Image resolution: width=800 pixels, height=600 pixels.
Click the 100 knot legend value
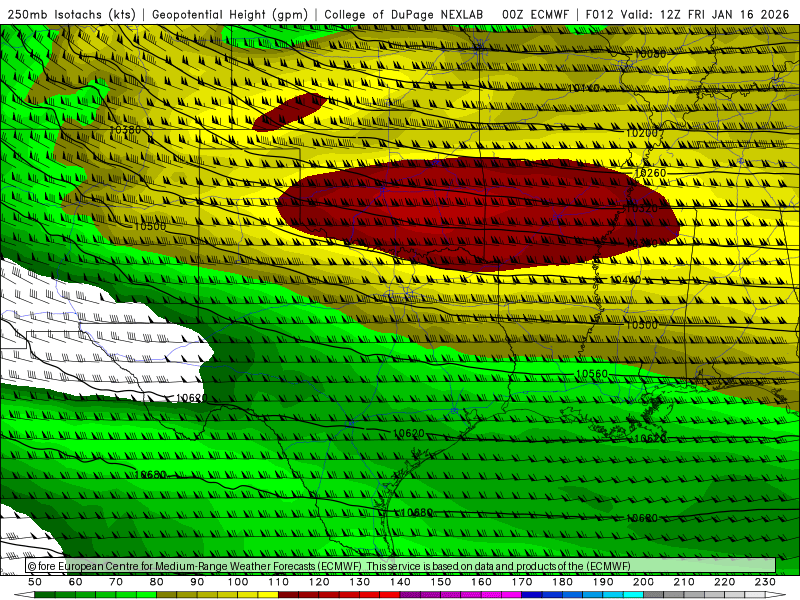click(238, 582)
